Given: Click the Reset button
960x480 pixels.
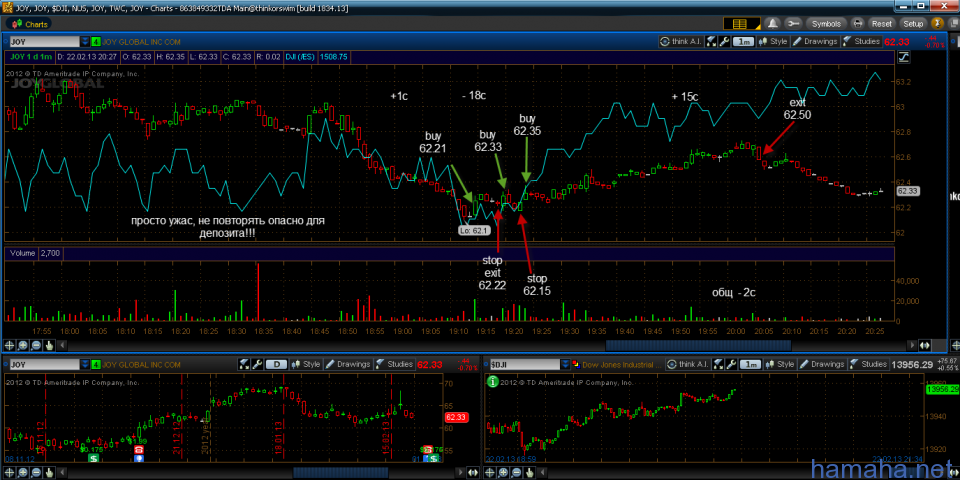Looking at the screenshot, I should [x=882, y=24].
